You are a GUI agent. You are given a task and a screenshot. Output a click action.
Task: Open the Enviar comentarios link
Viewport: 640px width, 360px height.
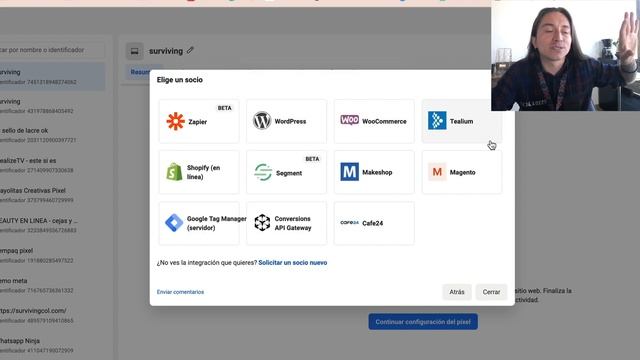(180, 292)
